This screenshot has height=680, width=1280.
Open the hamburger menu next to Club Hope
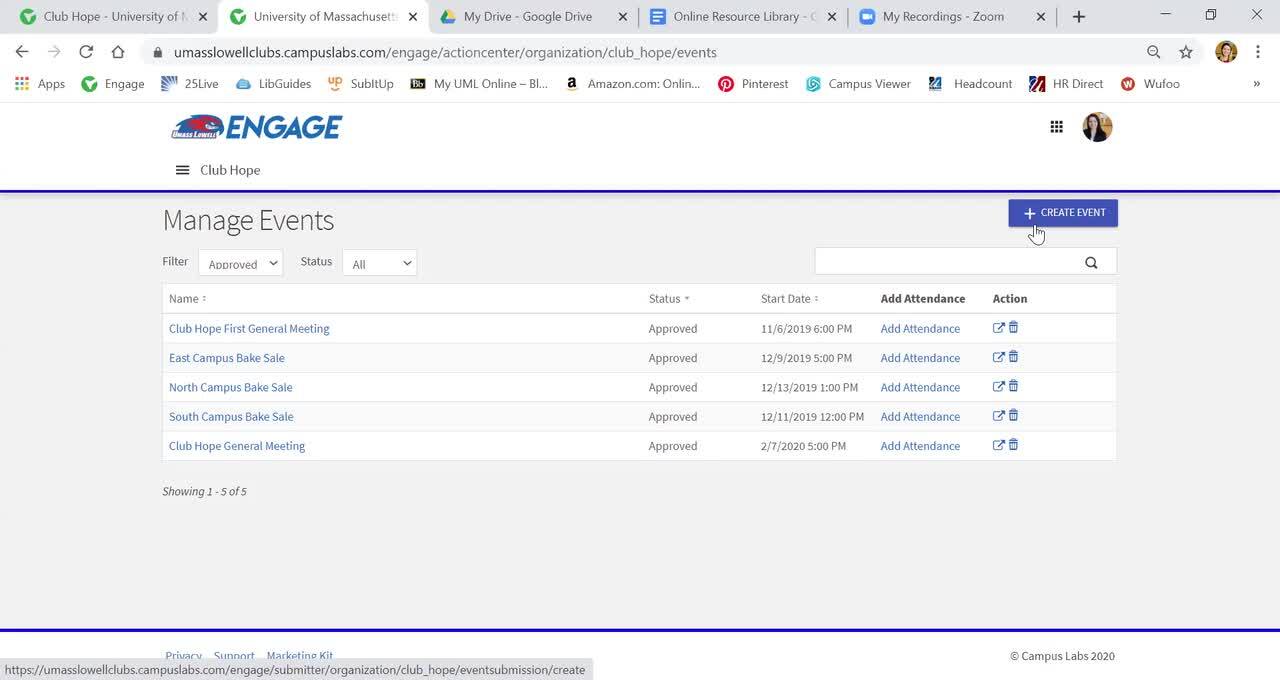pos(182,170)
